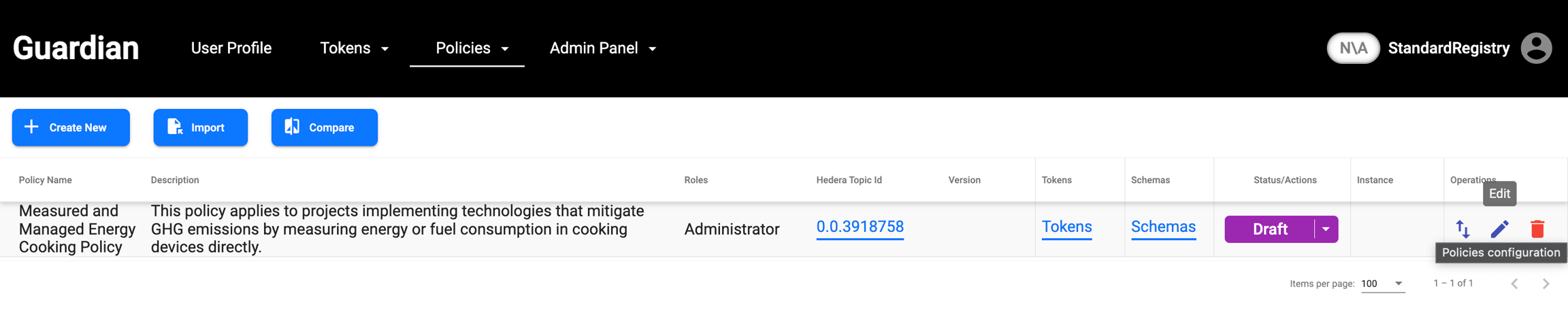Click the user avatar icon
This screenshot has height=334, width=1568.
point(1536,48)
